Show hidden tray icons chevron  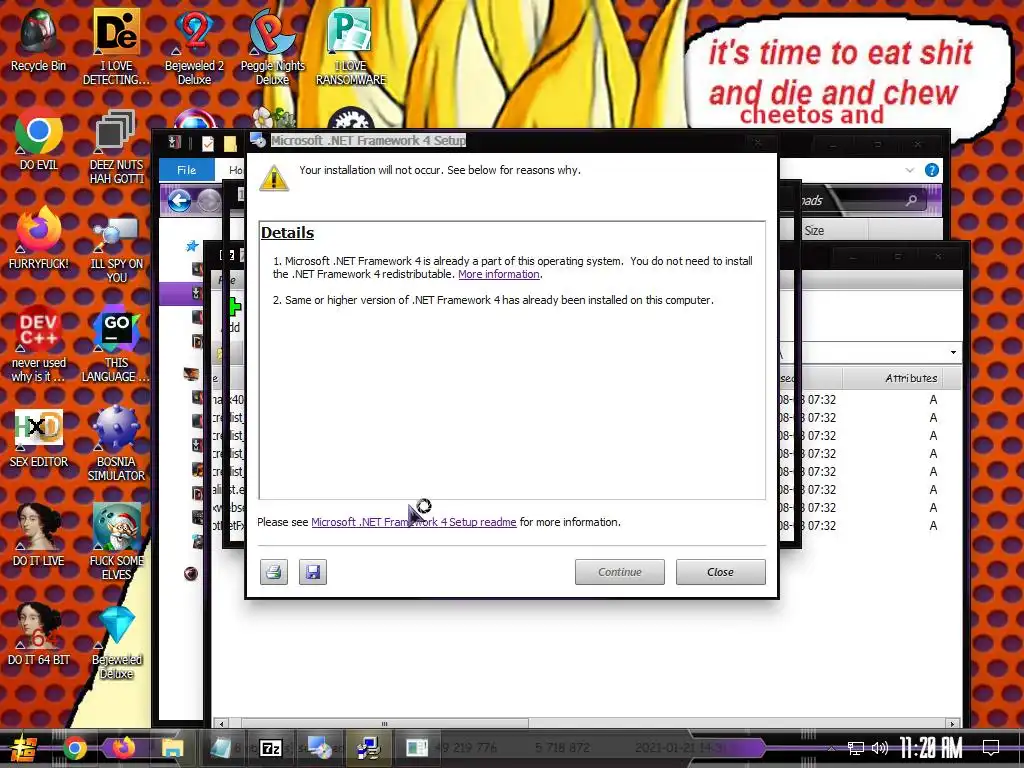coord(831,748)
